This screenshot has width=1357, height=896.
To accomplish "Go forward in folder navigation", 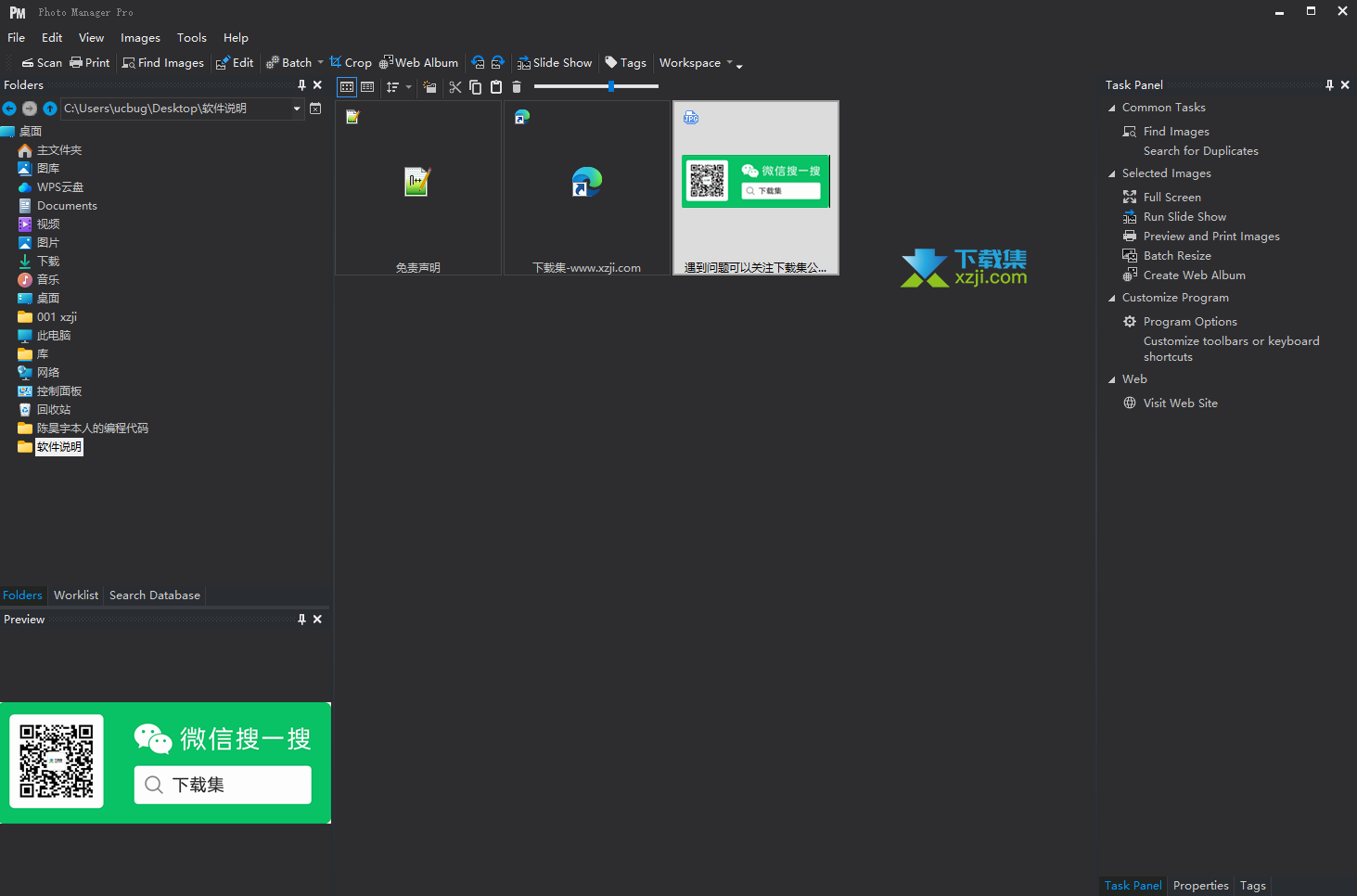I will 30,109.
